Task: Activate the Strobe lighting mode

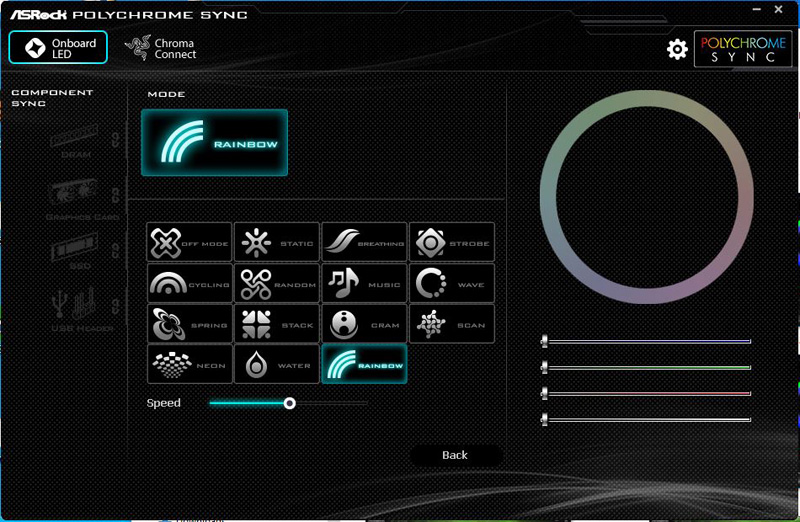Action: click(x=452, y=242)
